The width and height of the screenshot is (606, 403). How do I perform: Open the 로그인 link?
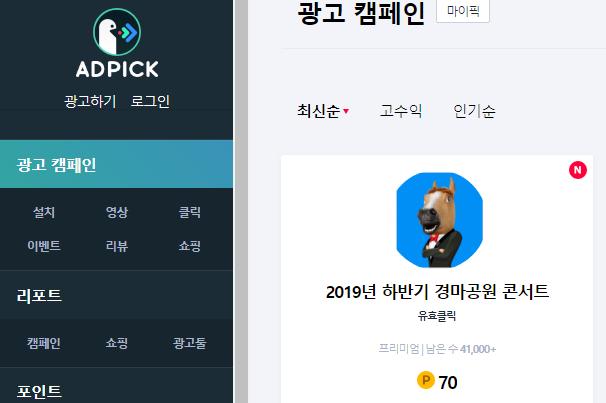pyautogui.click(x=150, y=101)
